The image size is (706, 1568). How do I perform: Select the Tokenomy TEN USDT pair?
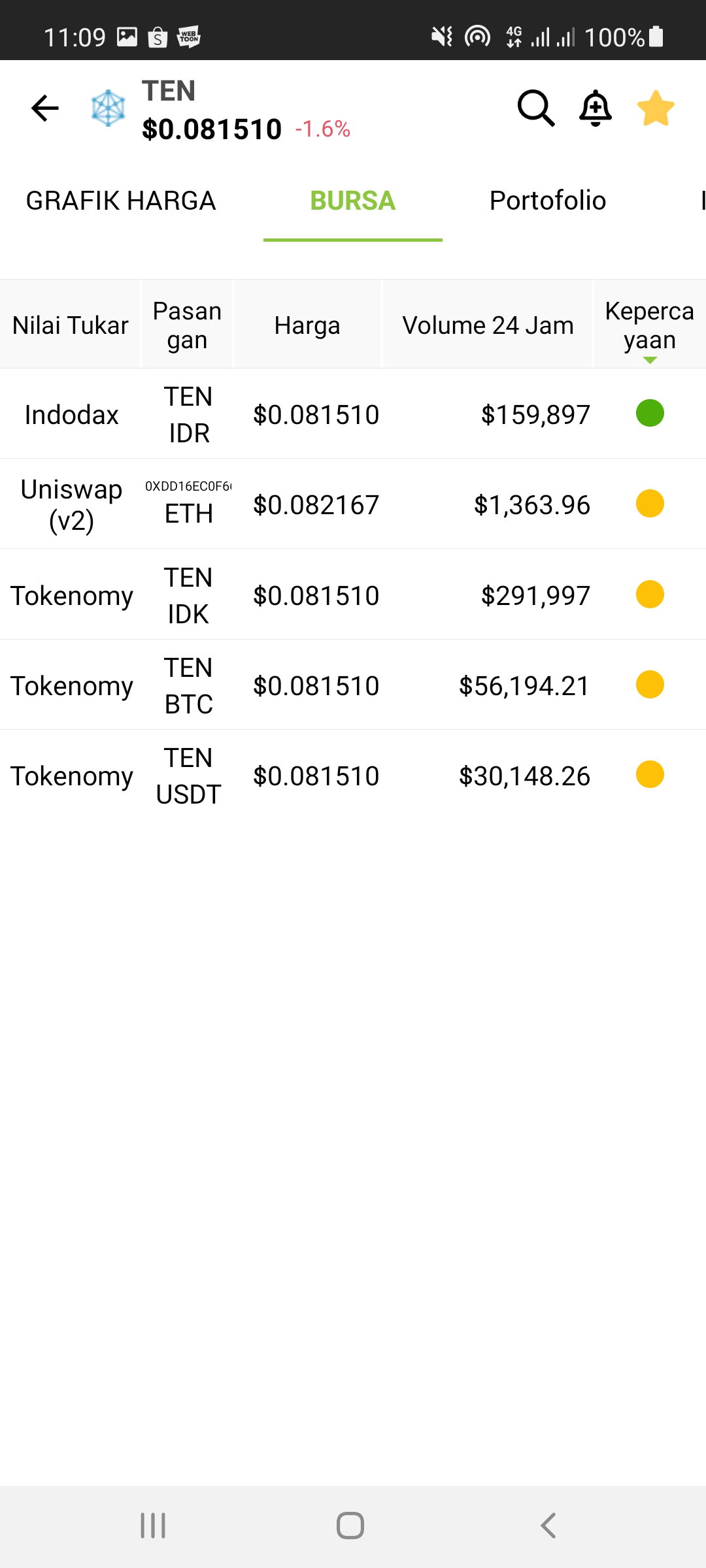[x=353, y=776]
